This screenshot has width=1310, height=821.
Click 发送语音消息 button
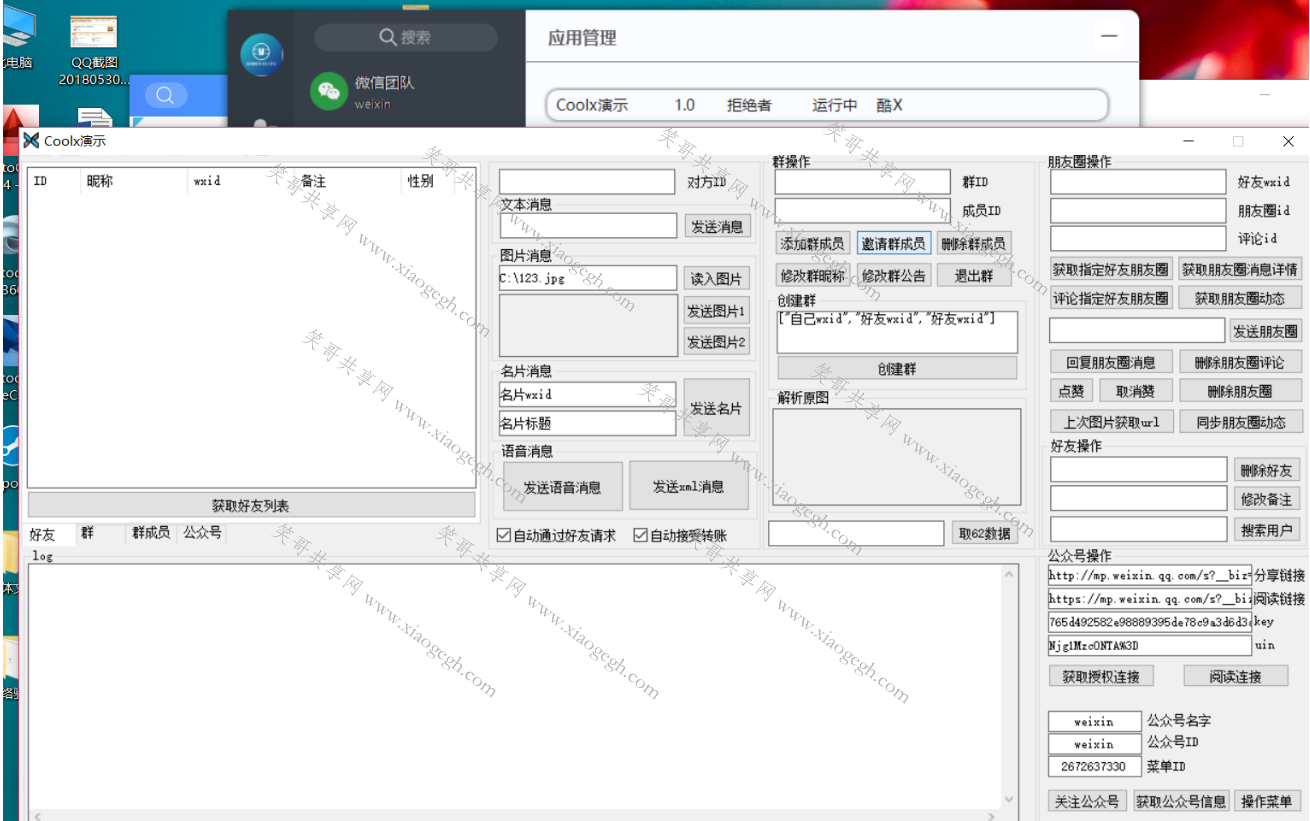click(563, 487)
